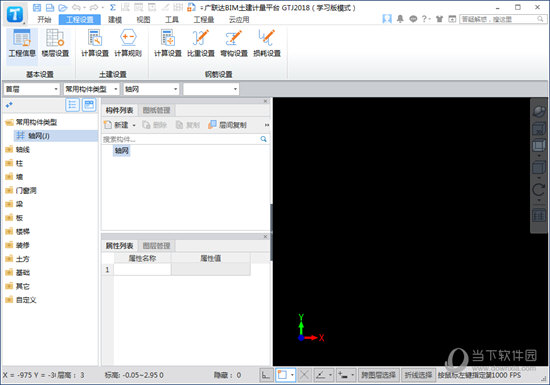Image resolution: width=550 pixels, height=385 pixels.
Task: Expand the angle snap dropdown in status bar
Action: 330,375
